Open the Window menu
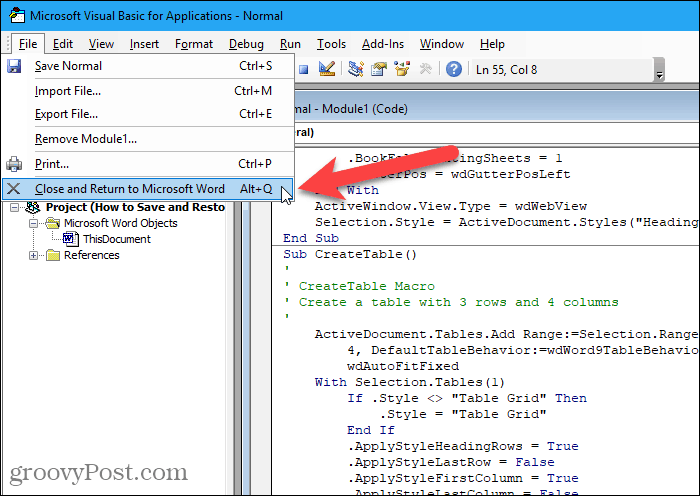 442,44
